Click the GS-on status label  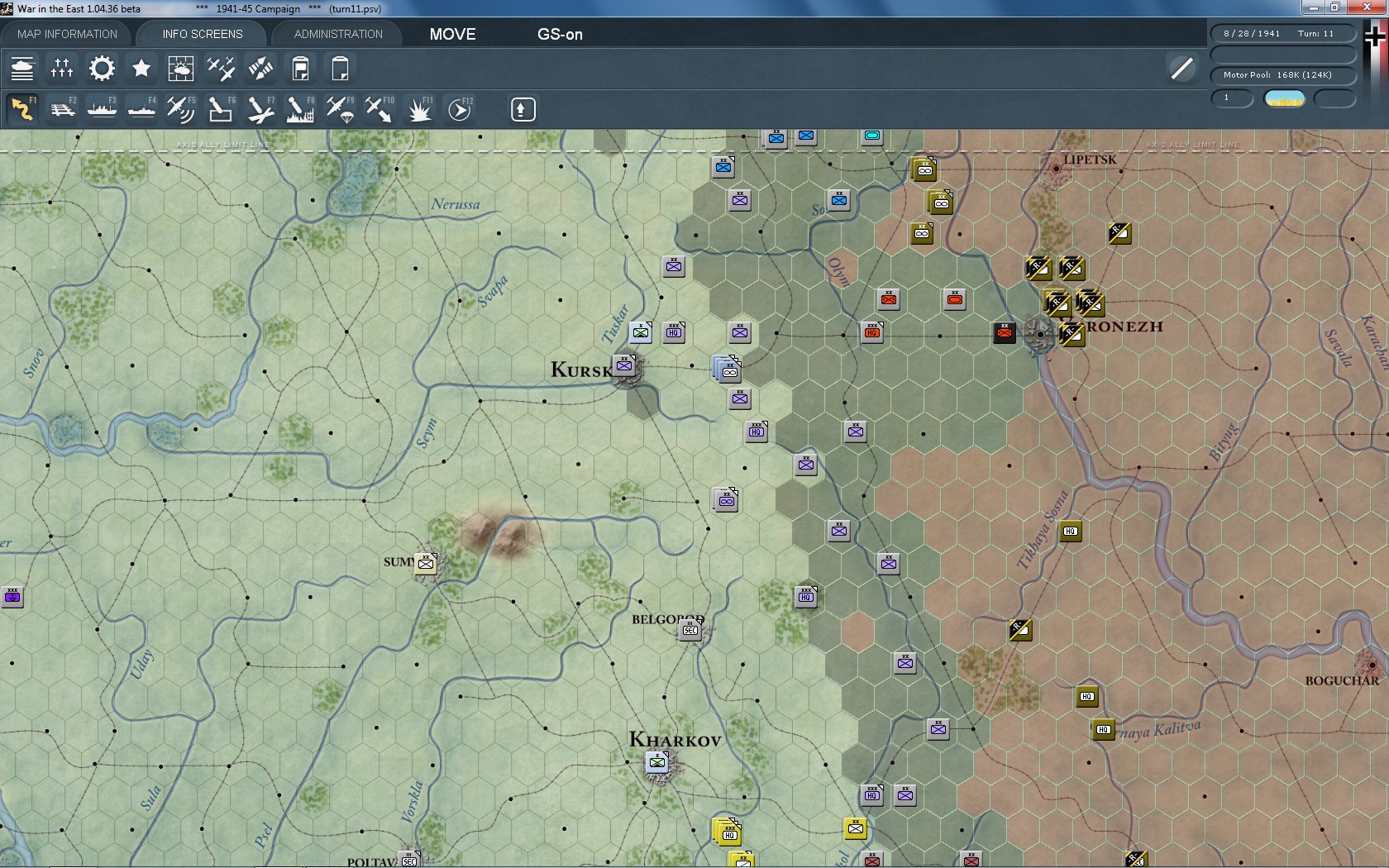[560, 34]
